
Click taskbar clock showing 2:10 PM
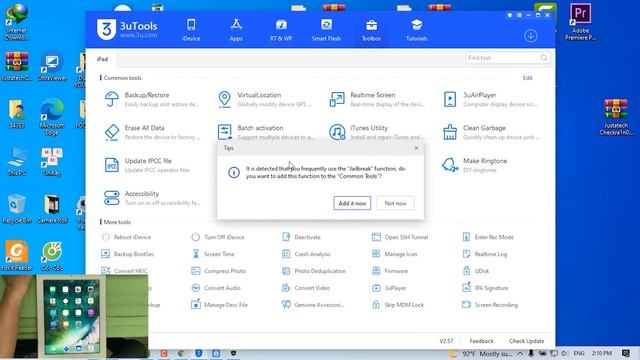(602, 353)
